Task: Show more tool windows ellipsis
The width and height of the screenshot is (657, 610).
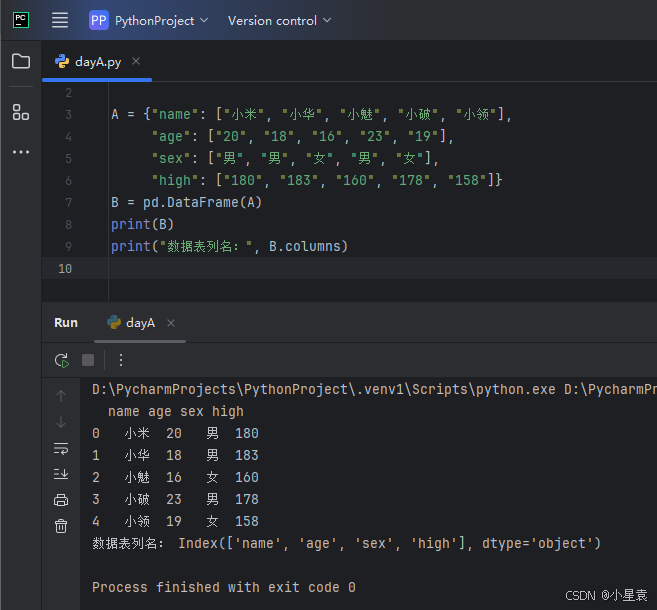Action: (x=21, y=152)
